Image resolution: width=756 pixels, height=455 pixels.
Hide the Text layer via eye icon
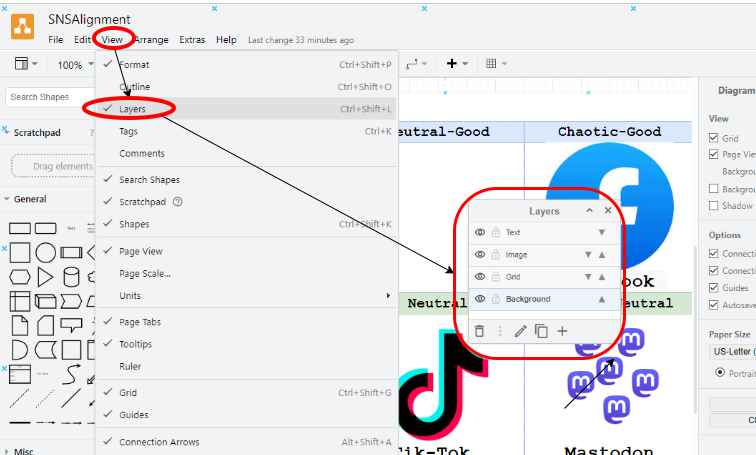pos(480,232)
